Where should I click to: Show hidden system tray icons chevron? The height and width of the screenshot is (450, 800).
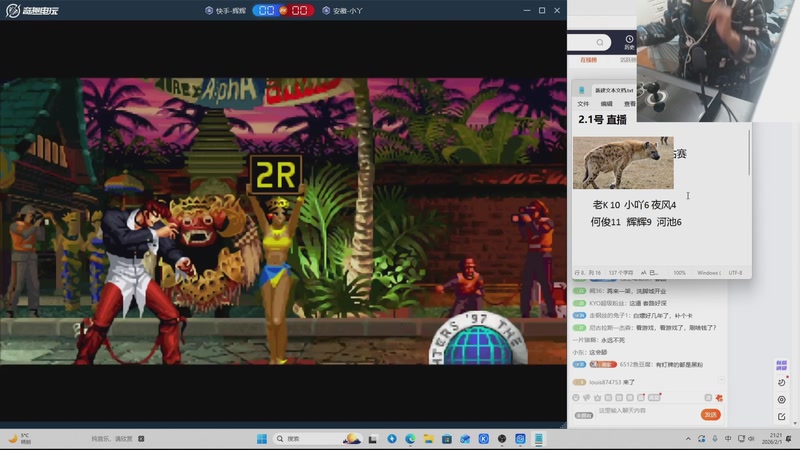point(688,439)
